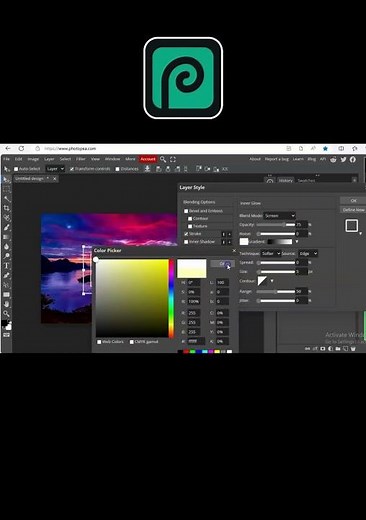Check the CMYK gamut checkbox

[x=132, y=342]
